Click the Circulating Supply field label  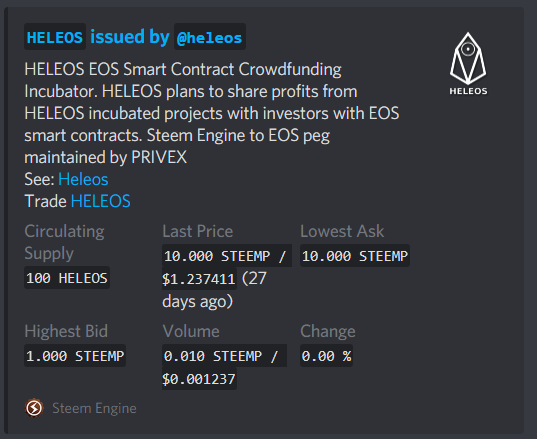64,242
